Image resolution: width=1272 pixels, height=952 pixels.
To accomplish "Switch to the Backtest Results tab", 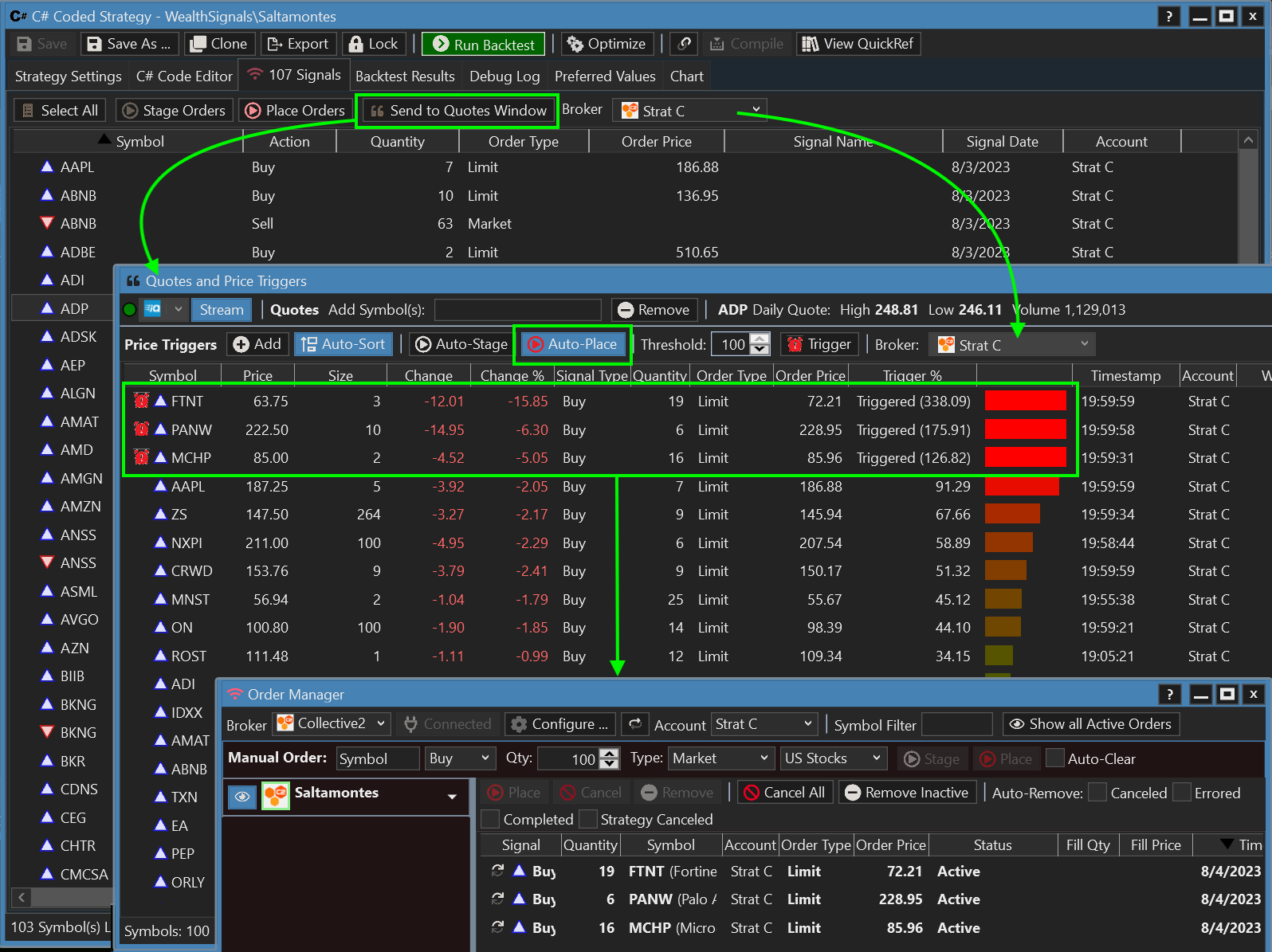I will (404, 76).
